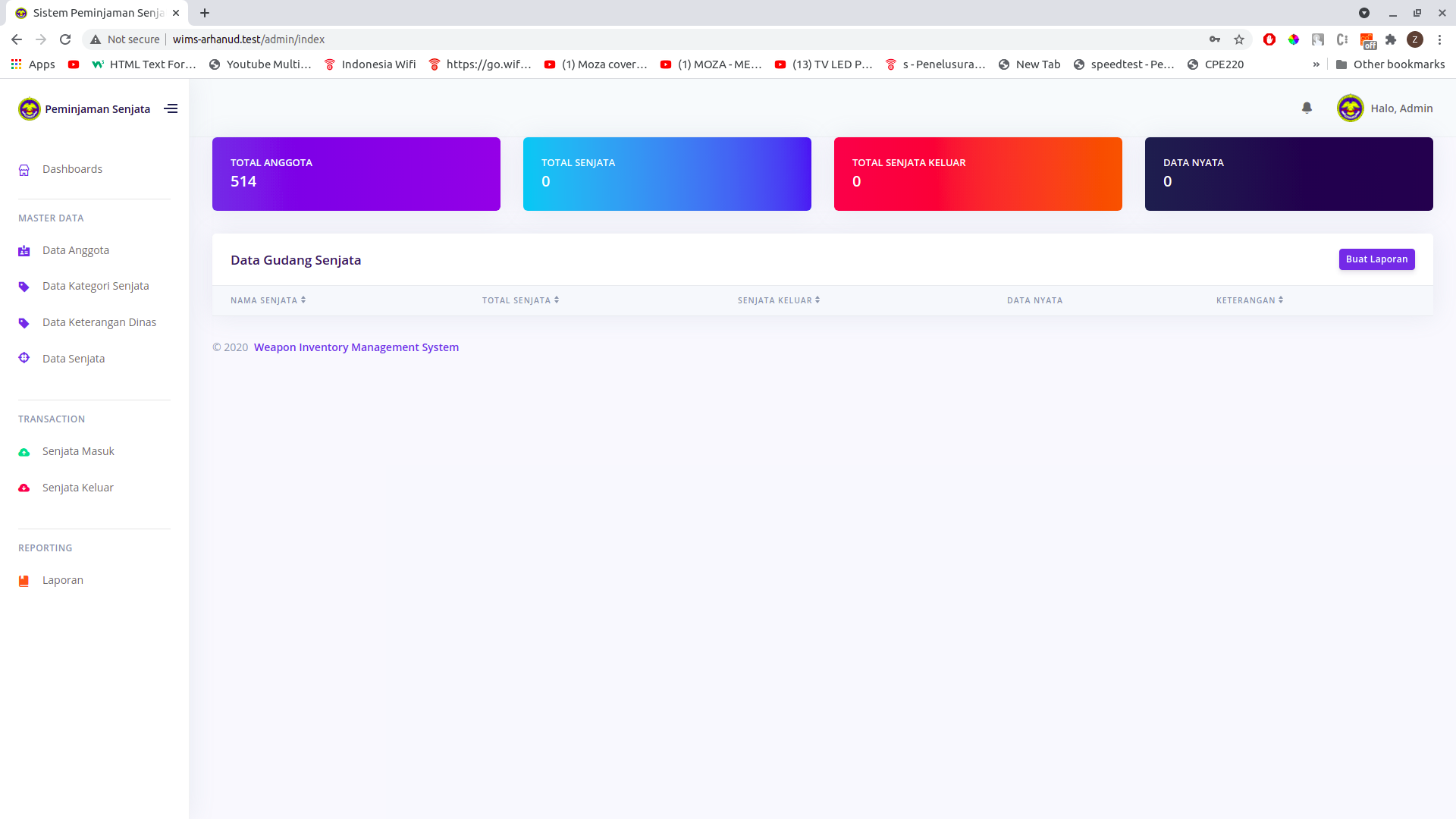
Task: Open notifications bell icon
Action: [x=1307, y=108]
